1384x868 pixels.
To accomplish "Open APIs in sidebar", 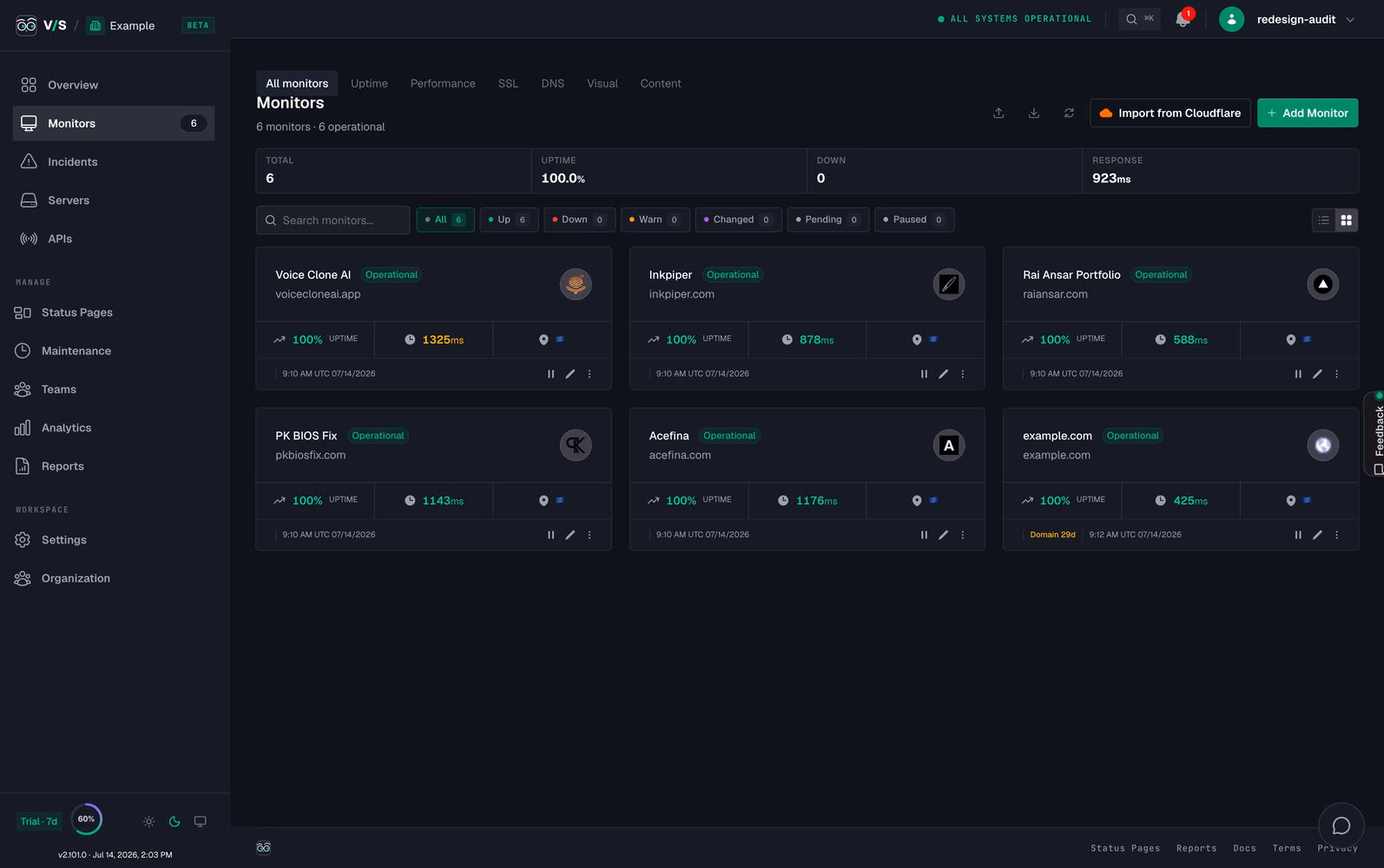I will click(x=114, y=239).
